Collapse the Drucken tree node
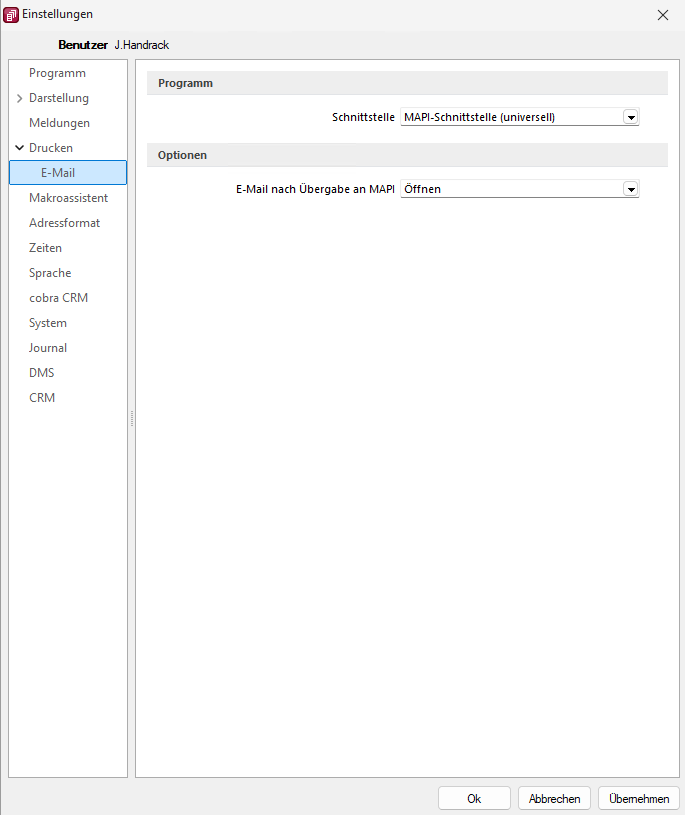 [19, 148]
